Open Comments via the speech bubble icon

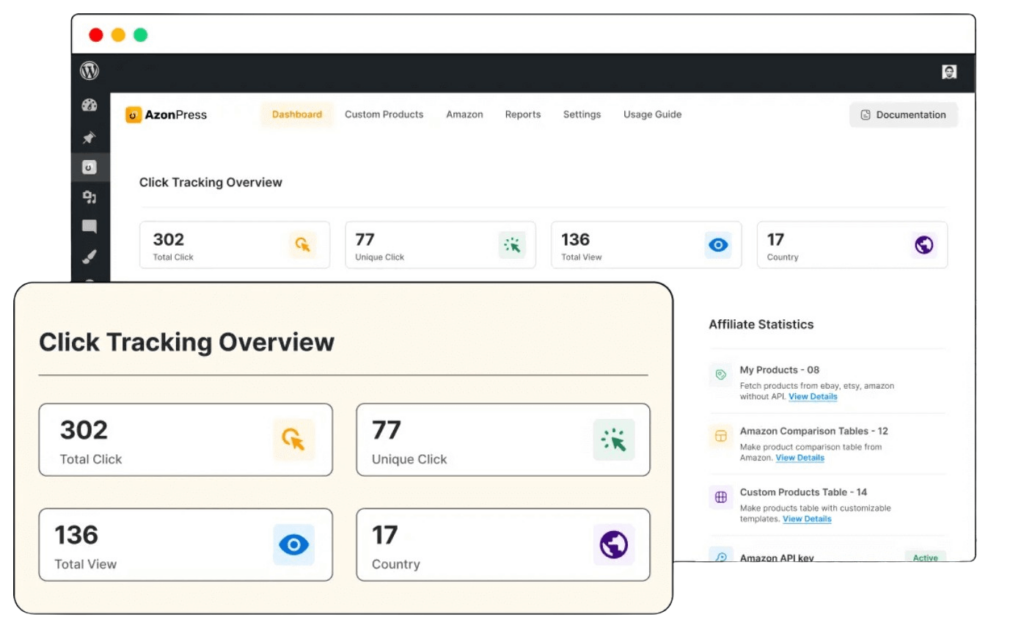tap(90, 227)
